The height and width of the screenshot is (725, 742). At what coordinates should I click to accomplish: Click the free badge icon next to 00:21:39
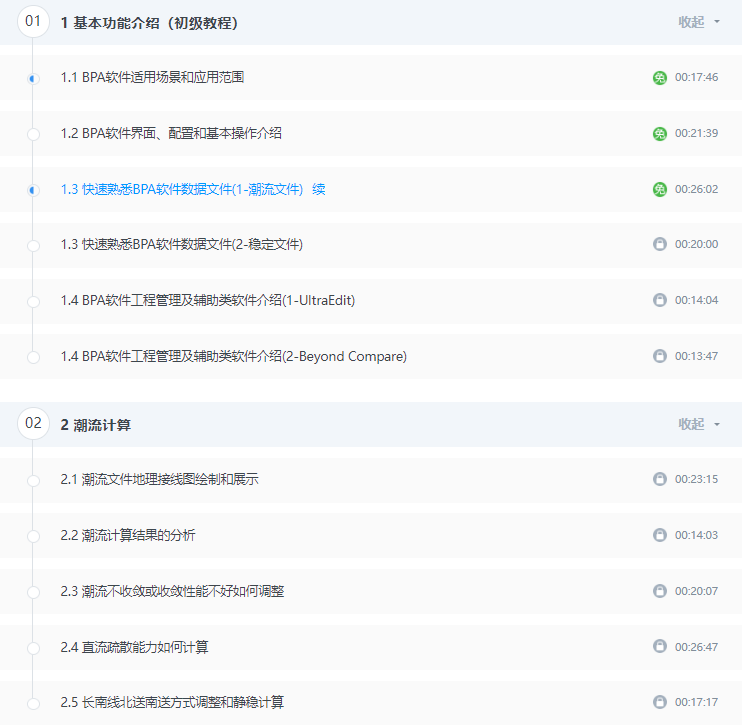click(x=660, y=133)
